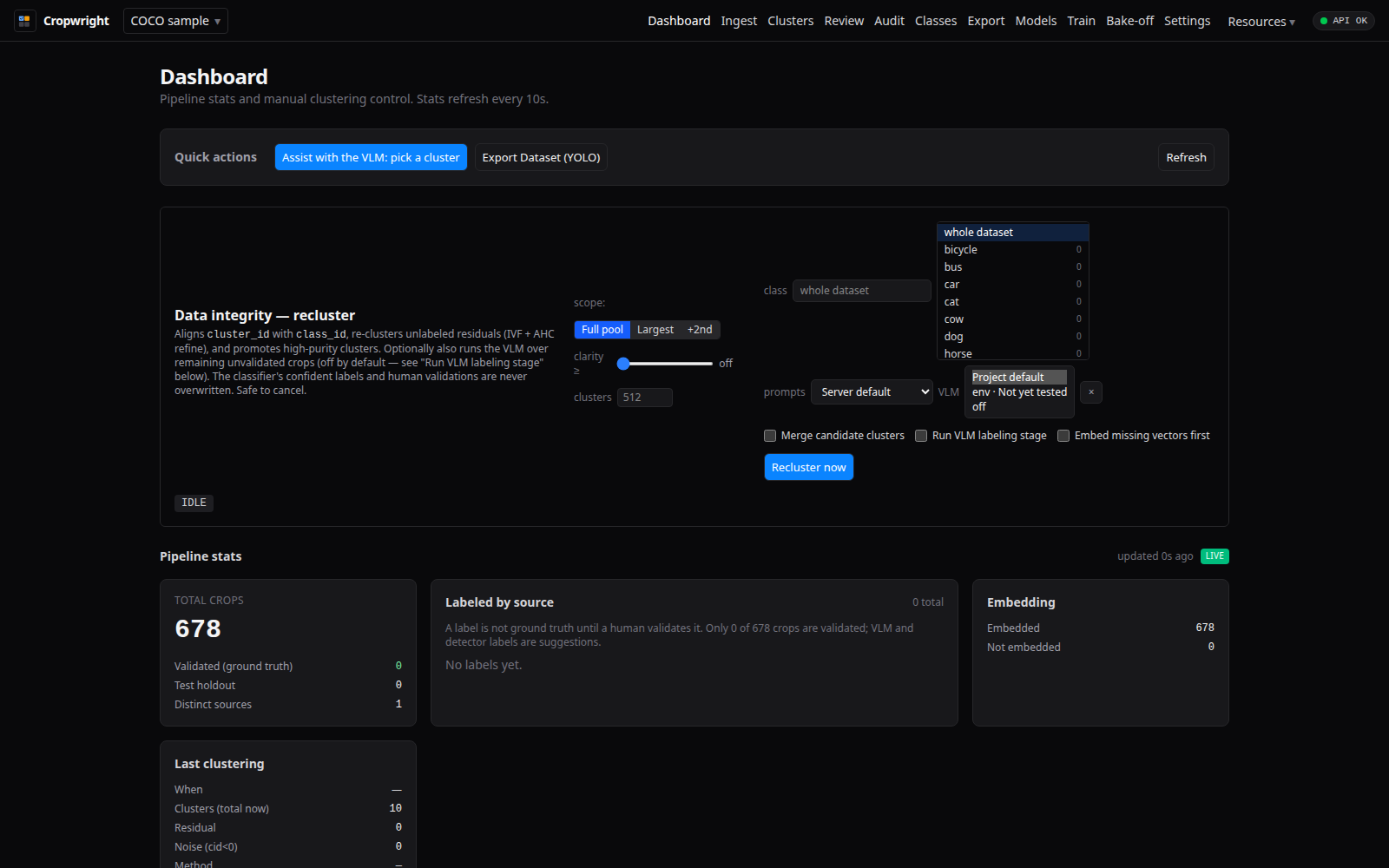The width and height of the screenshot is (1389, 868).
Task: Check Embed missing vectors first
Action: pyautogui.click(x=1063, y=436)
